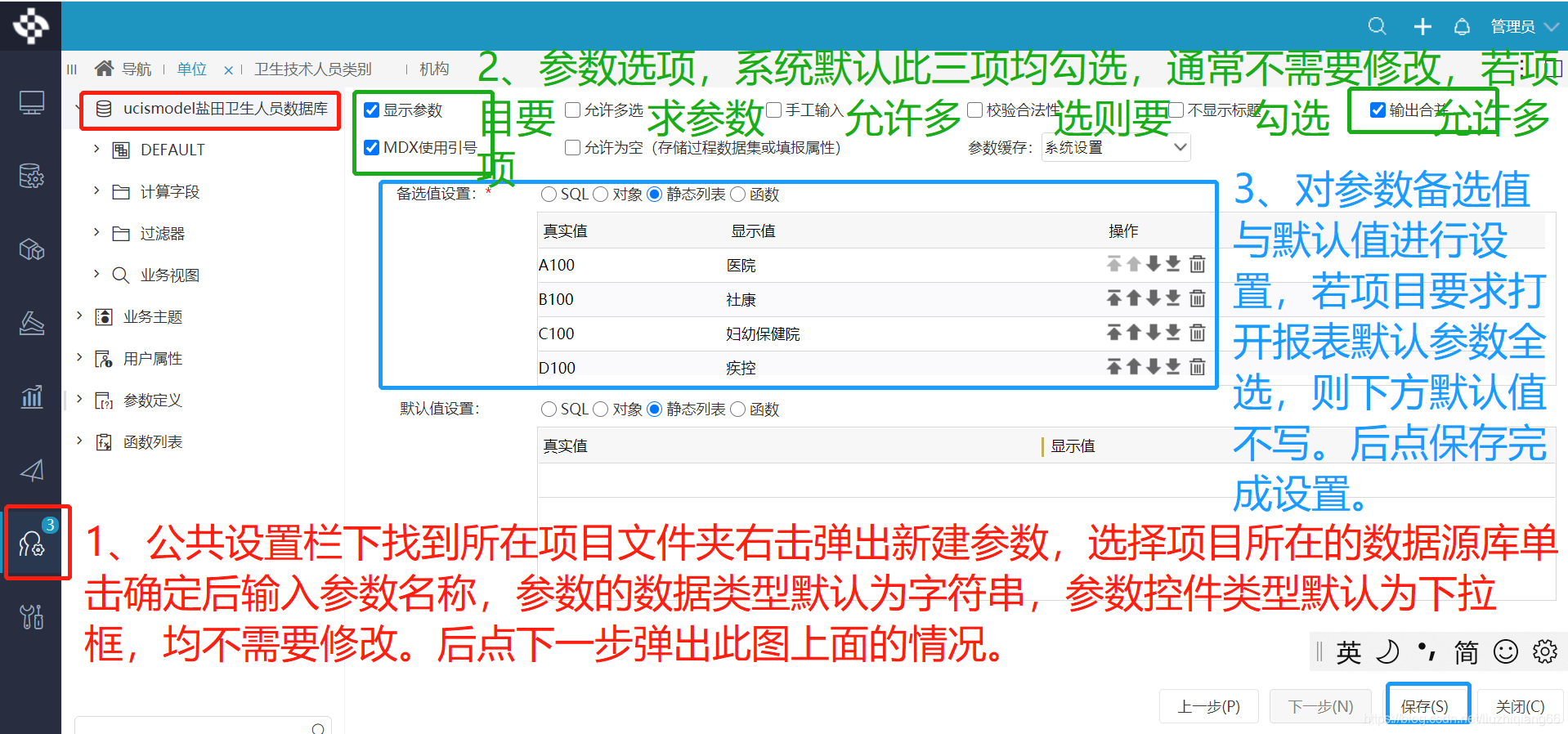Screen dimensions: 1568x734
Task: Switch IME language with 英 button
Action: click(1348, 651)
